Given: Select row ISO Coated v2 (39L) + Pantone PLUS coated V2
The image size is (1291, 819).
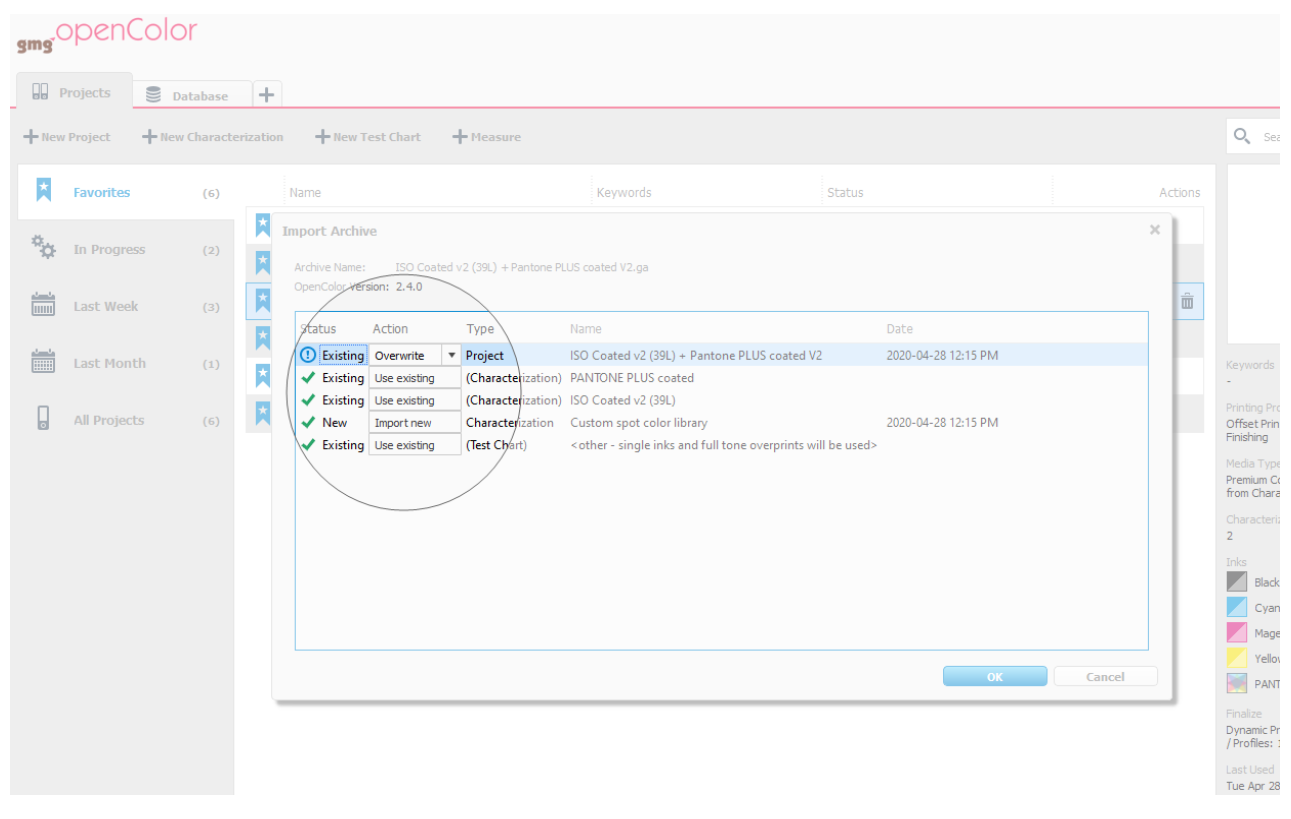Looking at the screenshot, I should pyautogui.click(x=721, y=355).
